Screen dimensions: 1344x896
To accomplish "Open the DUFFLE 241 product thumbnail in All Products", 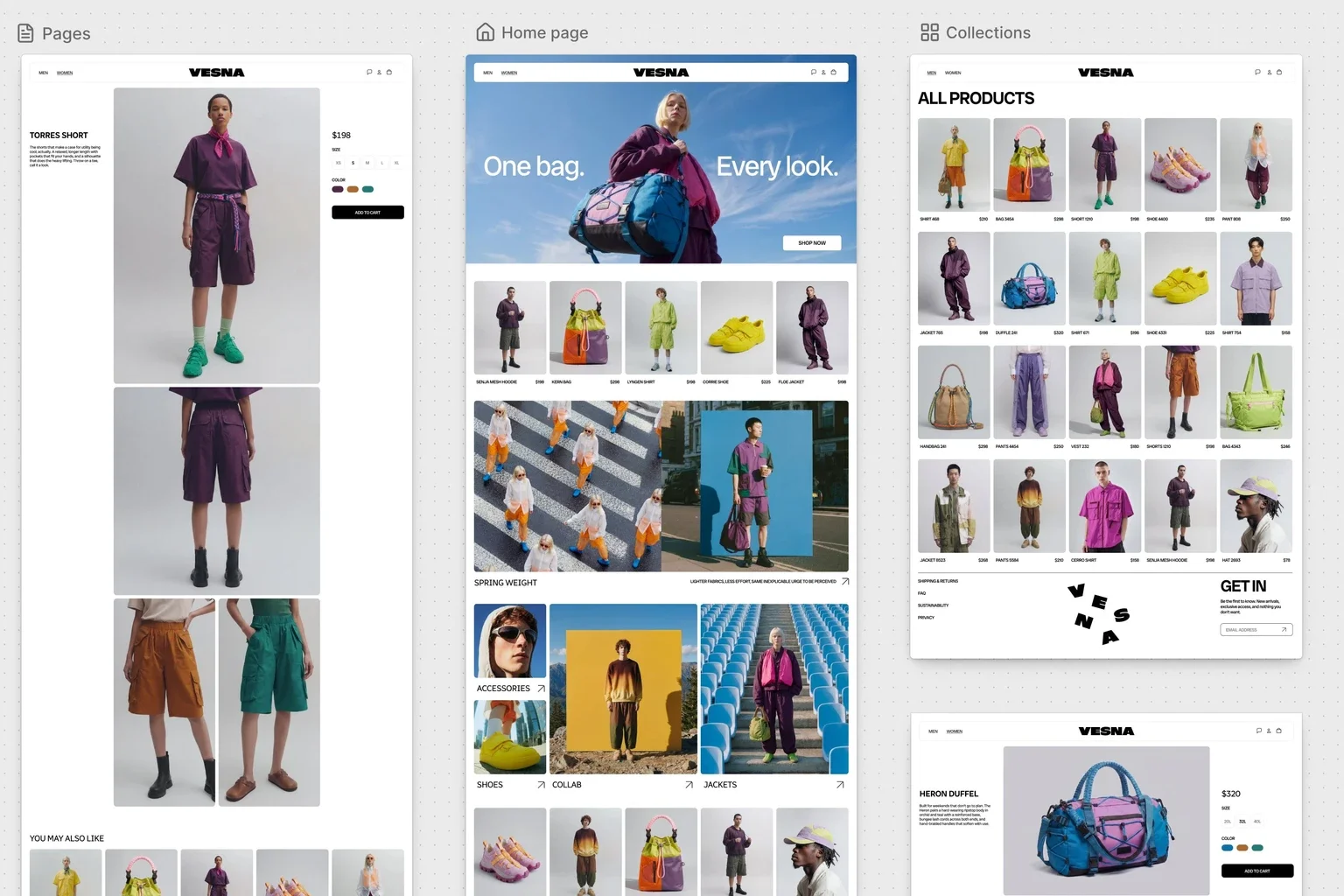I will (1030, 278).
